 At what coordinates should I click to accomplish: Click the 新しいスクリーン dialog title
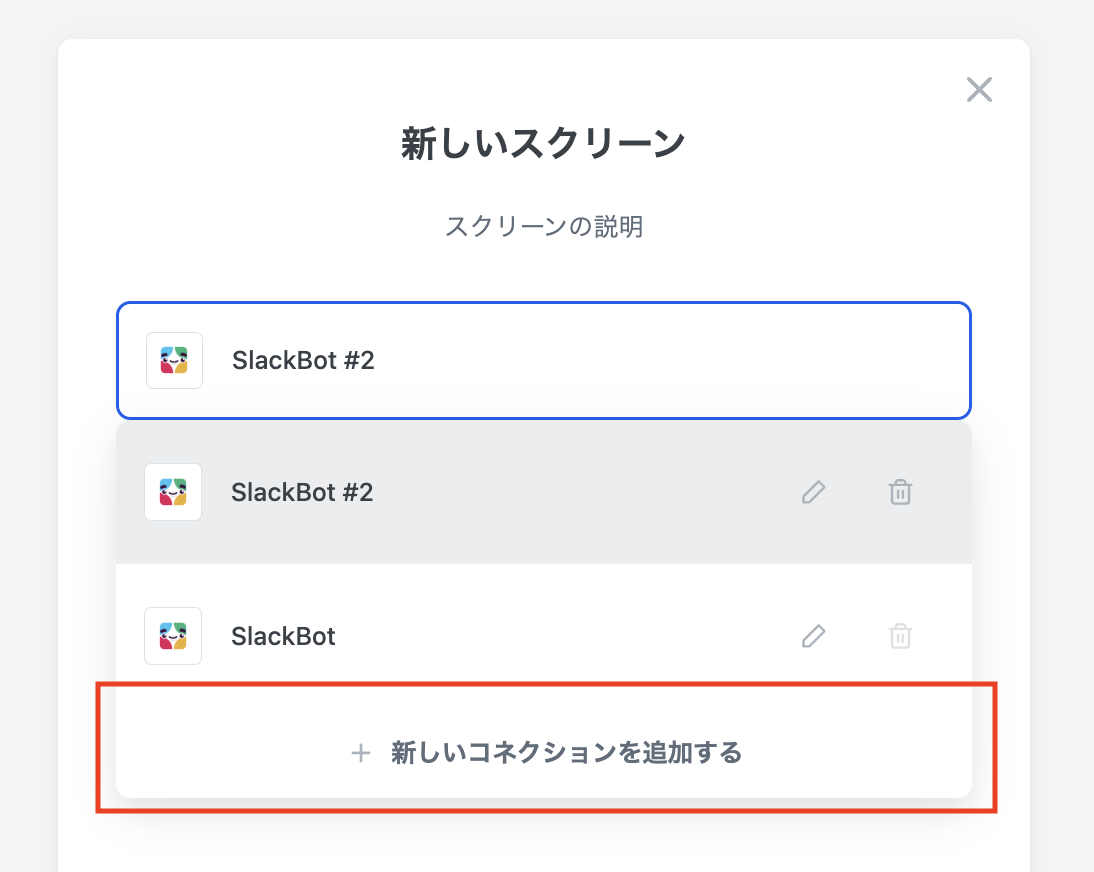(x=544, y=144)
